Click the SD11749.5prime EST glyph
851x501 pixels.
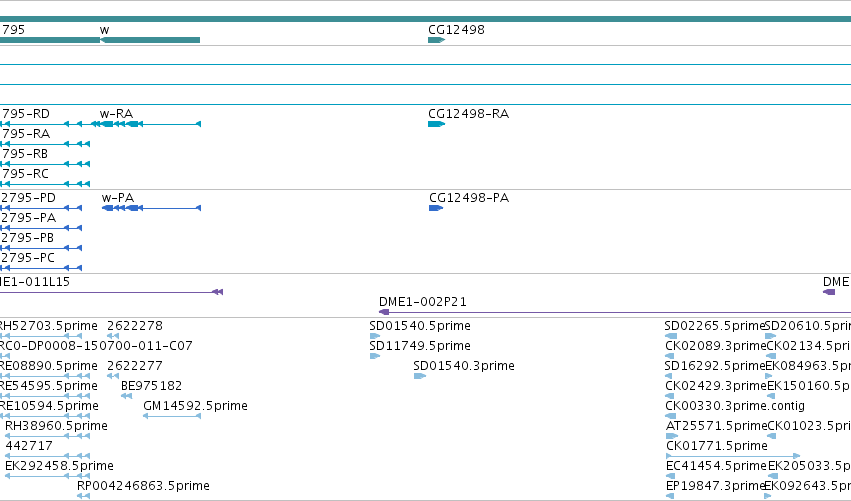pos(374,356)
